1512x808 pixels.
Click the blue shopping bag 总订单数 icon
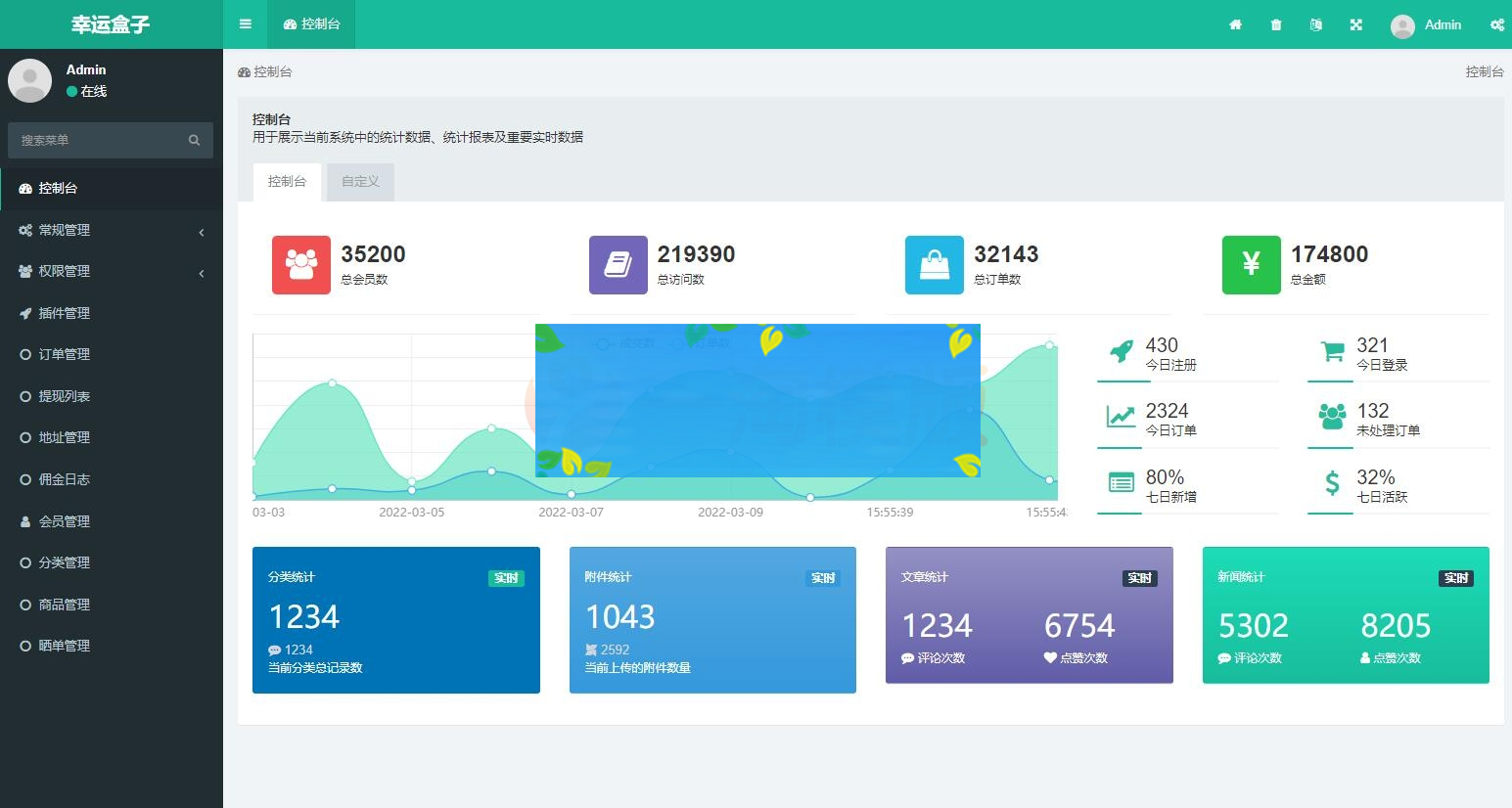(x=935, y=265)
